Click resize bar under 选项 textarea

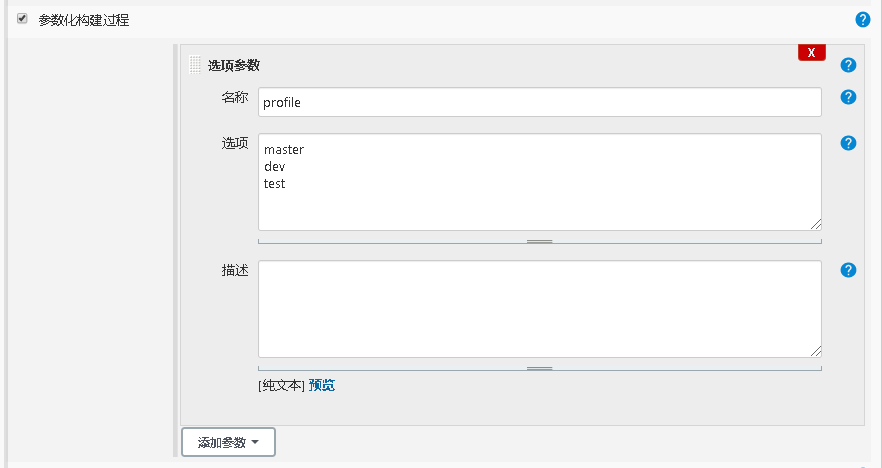coord(539,241)
